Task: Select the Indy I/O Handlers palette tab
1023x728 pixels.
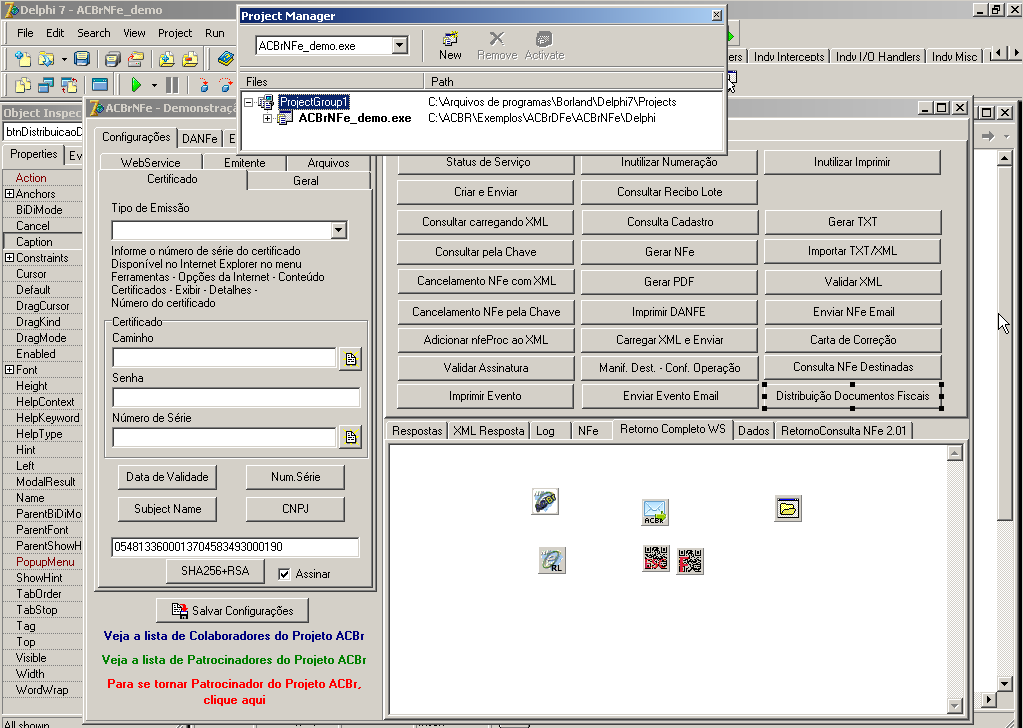Action: click(x=878, y=57)
